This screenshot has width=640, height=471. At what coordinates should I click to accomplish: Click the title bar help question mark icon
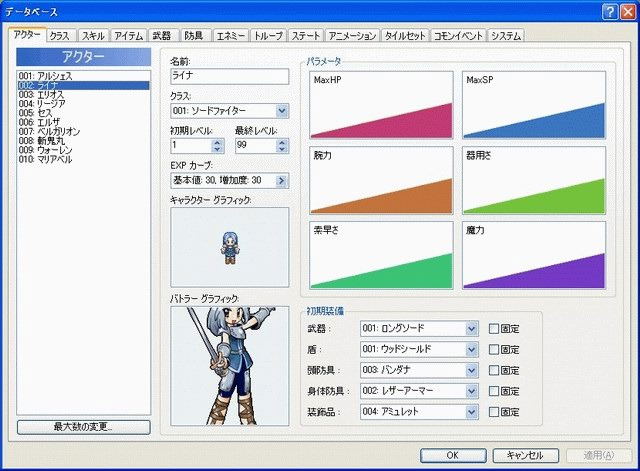point(608,11)
